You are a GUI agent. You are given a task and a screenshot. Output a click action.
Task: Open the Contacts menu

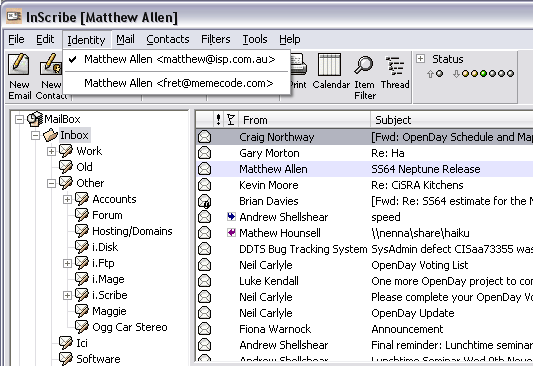[168, 39]
